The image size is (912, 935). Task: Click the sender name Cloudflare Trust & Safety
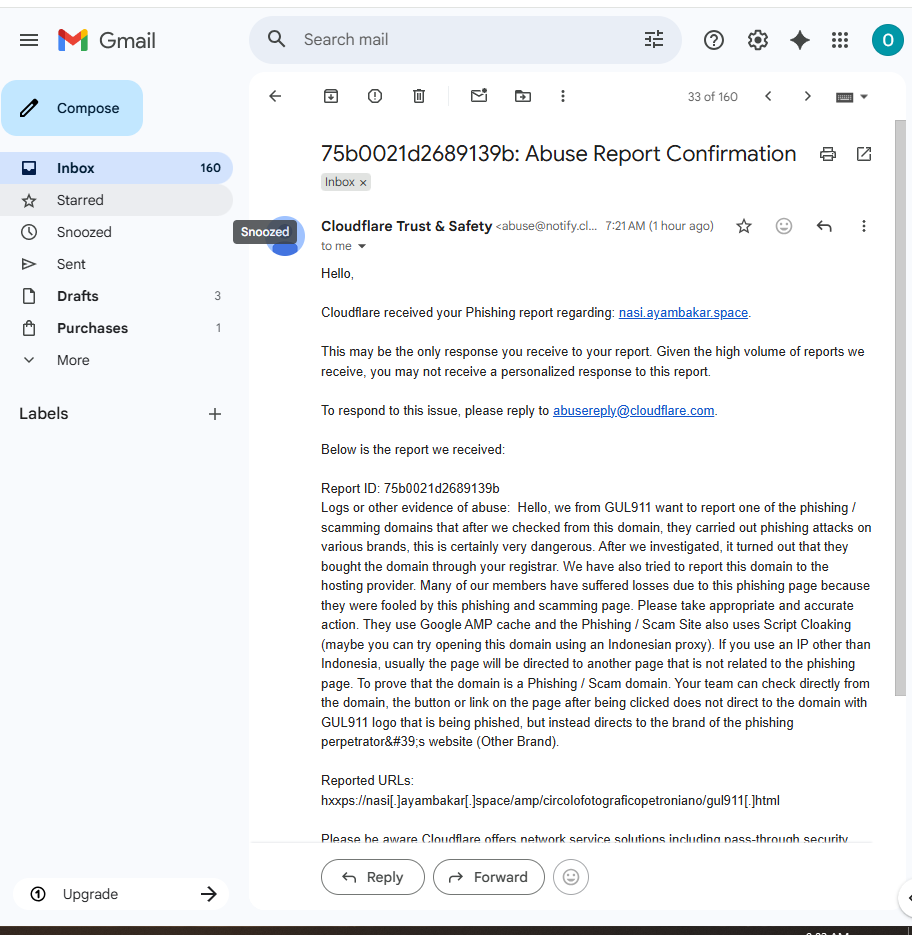(x=406, y=226)
